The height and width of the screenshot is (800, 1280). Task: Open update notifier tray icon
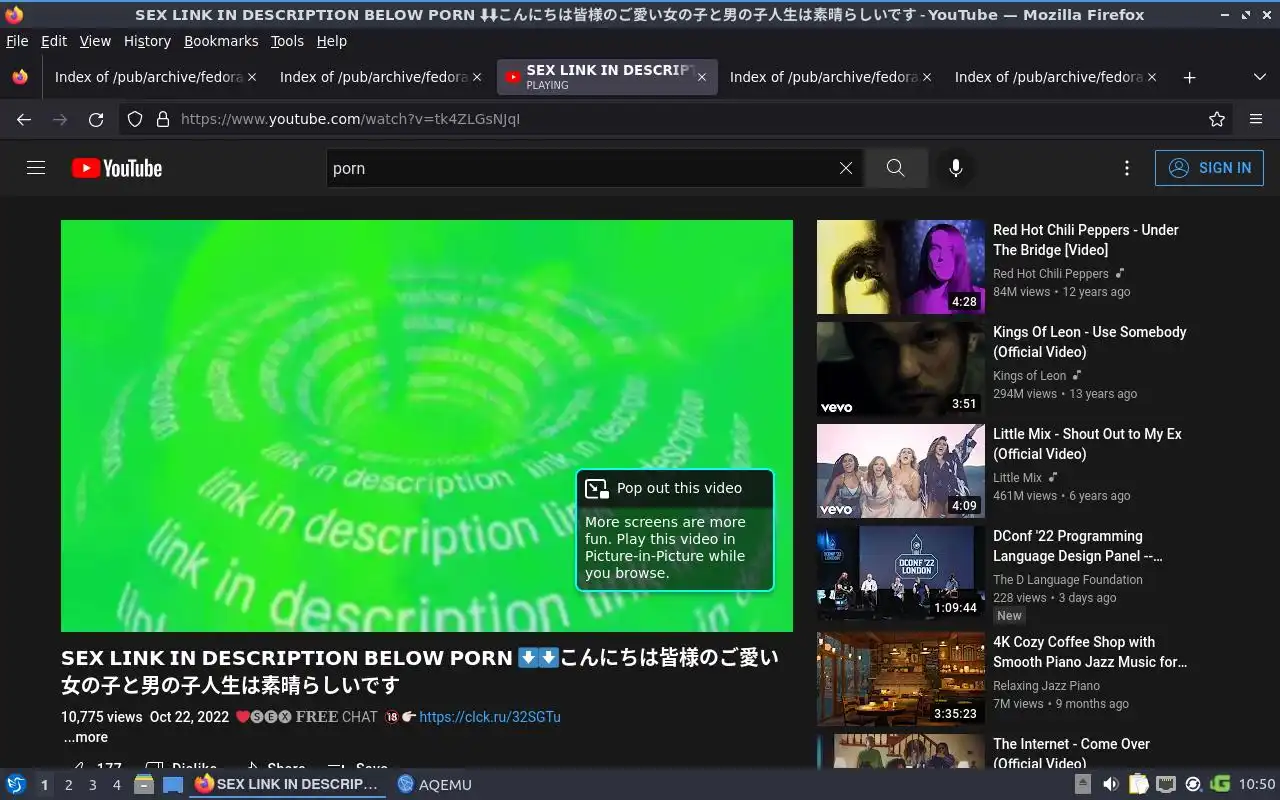[1192, 784]
